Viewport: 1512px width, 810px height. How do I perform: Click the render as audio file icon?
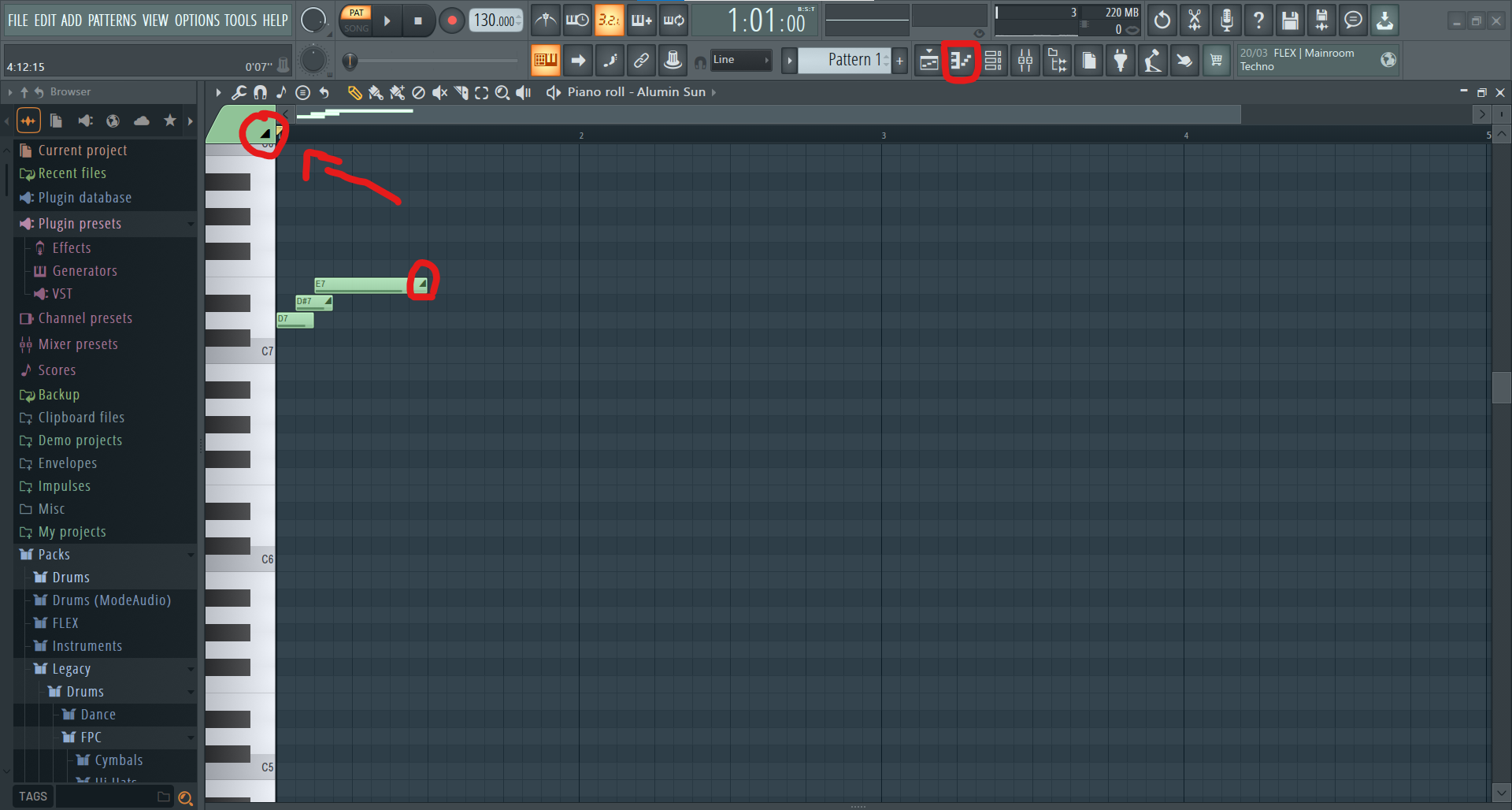(x=1321, y=20)
